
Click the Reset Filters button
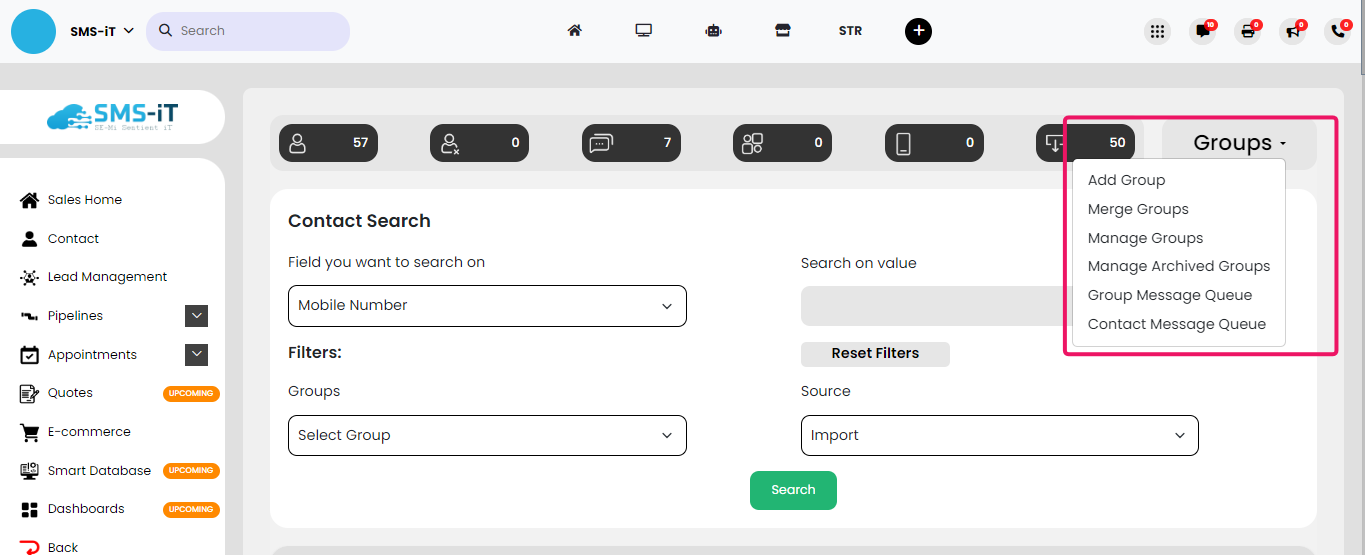(875, 354)
